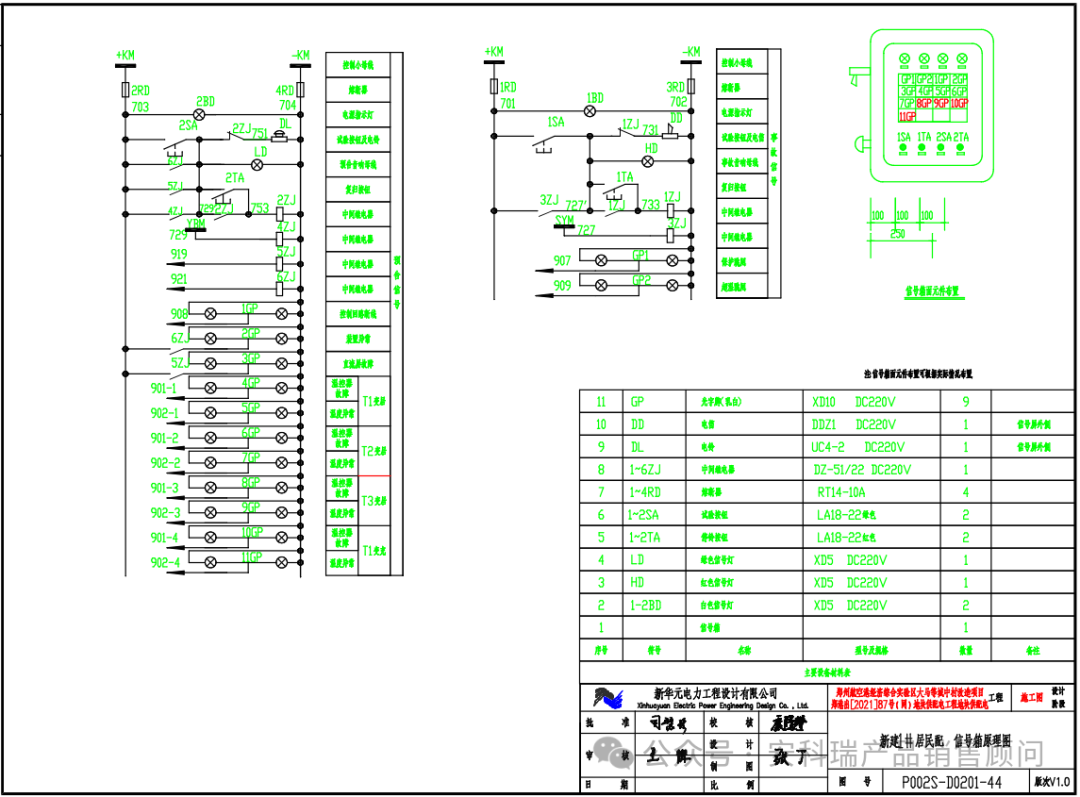Click terminal label 902-3
Viewport: 1080px width, 797px height.
click(x=165, y=513)
